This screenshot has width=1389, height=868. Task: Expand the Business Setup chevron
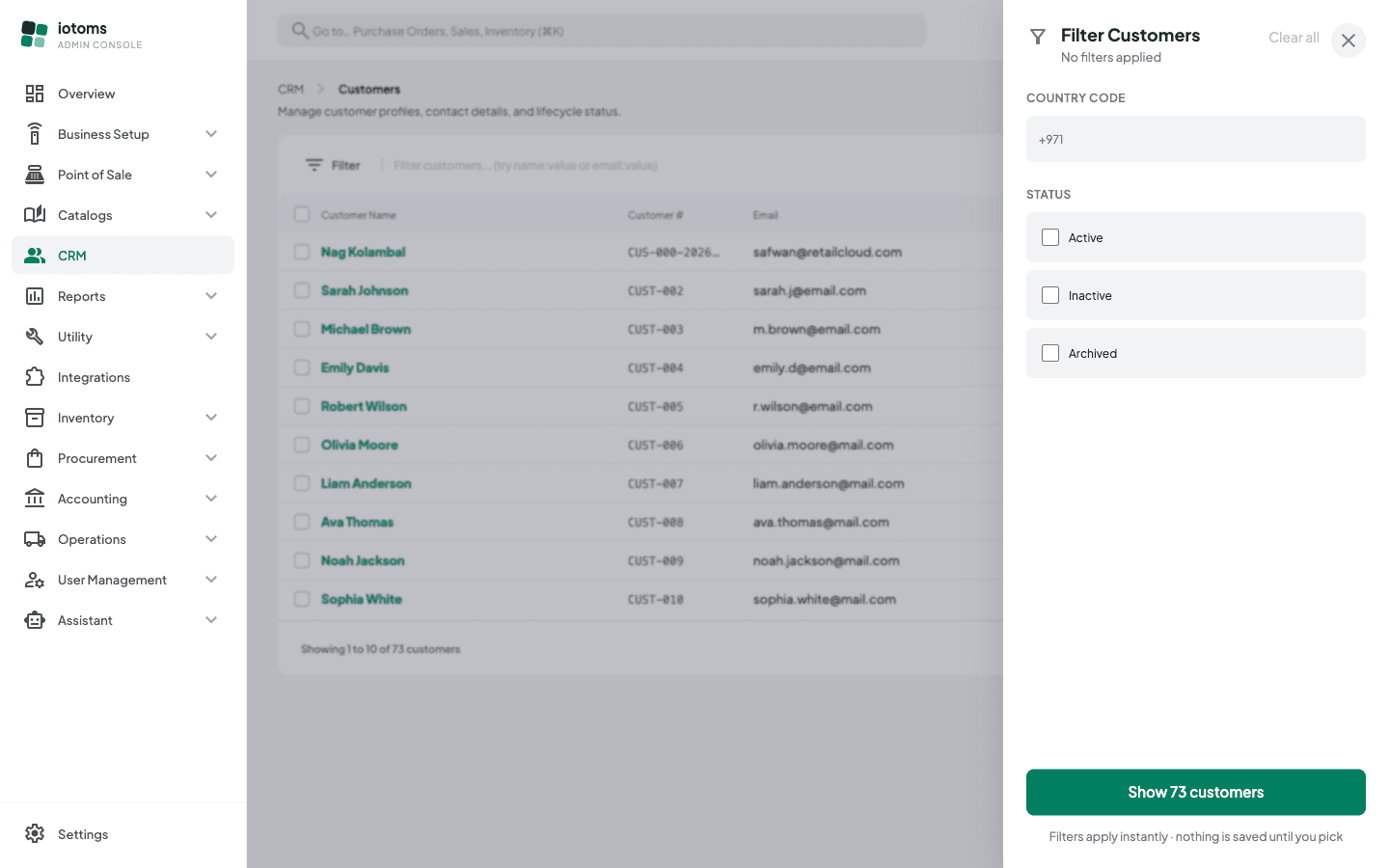tap(211, 134)
